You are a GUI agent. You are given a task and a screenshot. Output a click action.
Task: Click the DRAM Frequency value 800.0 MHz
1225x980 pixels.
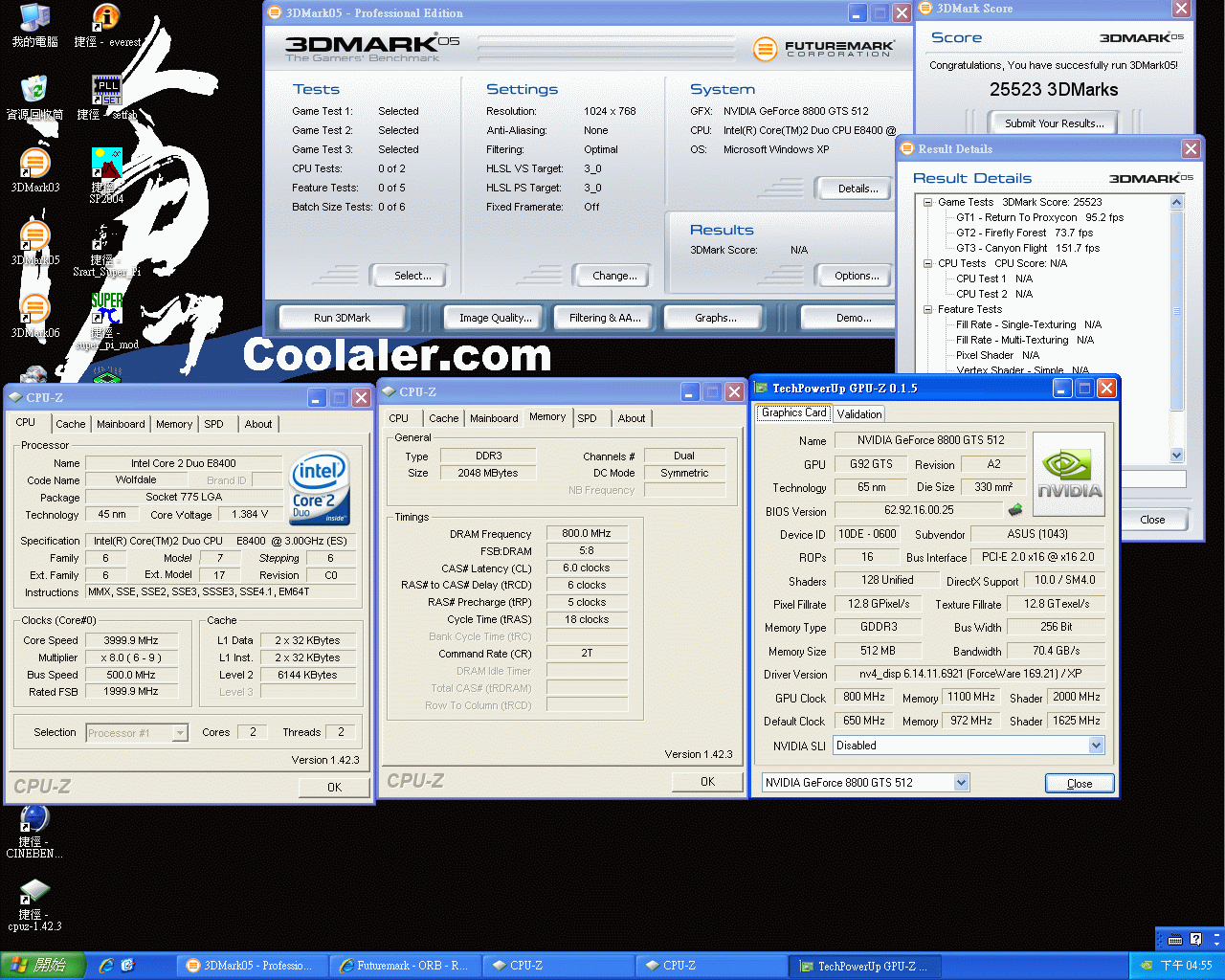pos(587,533)
